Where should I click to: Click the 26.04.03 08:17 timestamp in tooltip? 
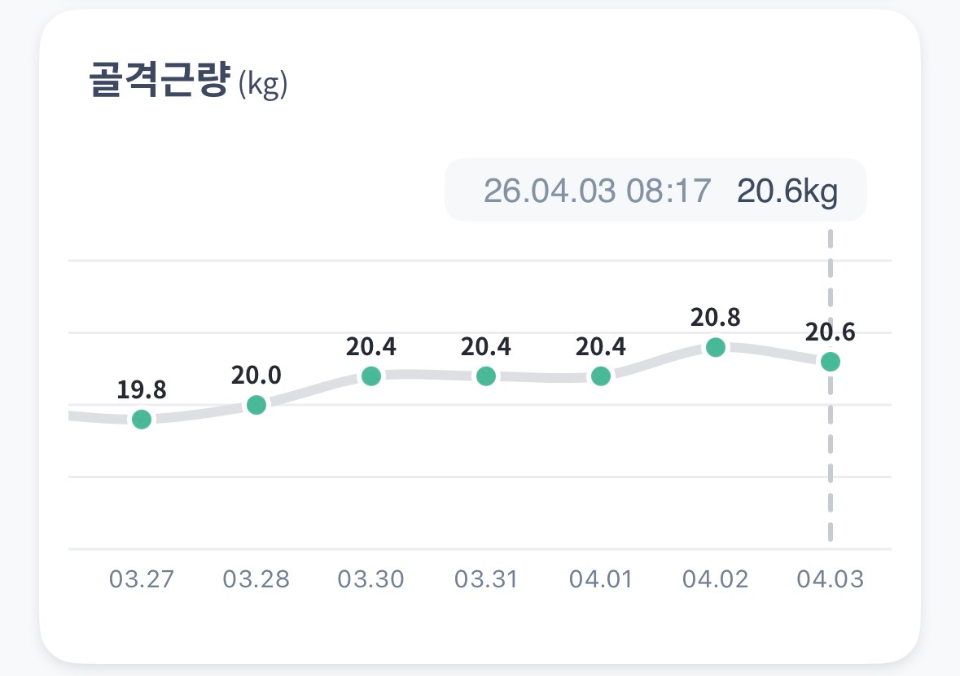[x=597, y=190]
